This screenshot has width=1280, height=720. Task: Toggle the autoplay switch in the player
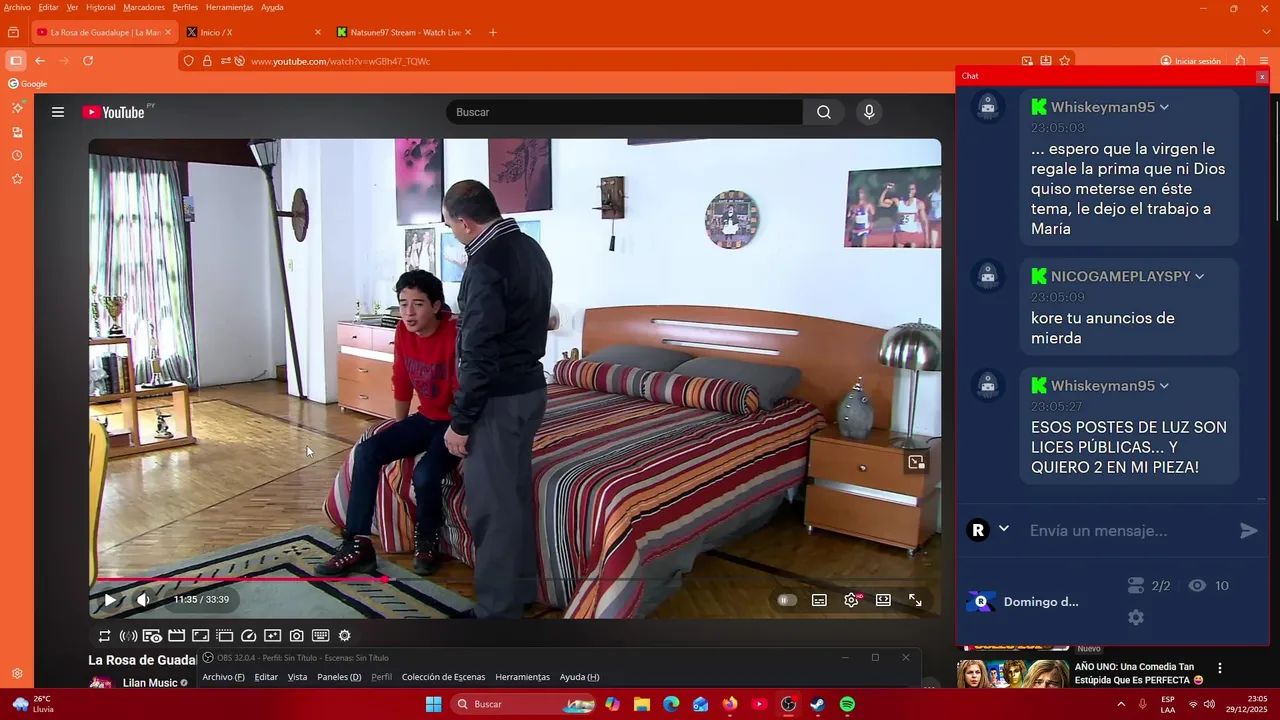(787, 600)
